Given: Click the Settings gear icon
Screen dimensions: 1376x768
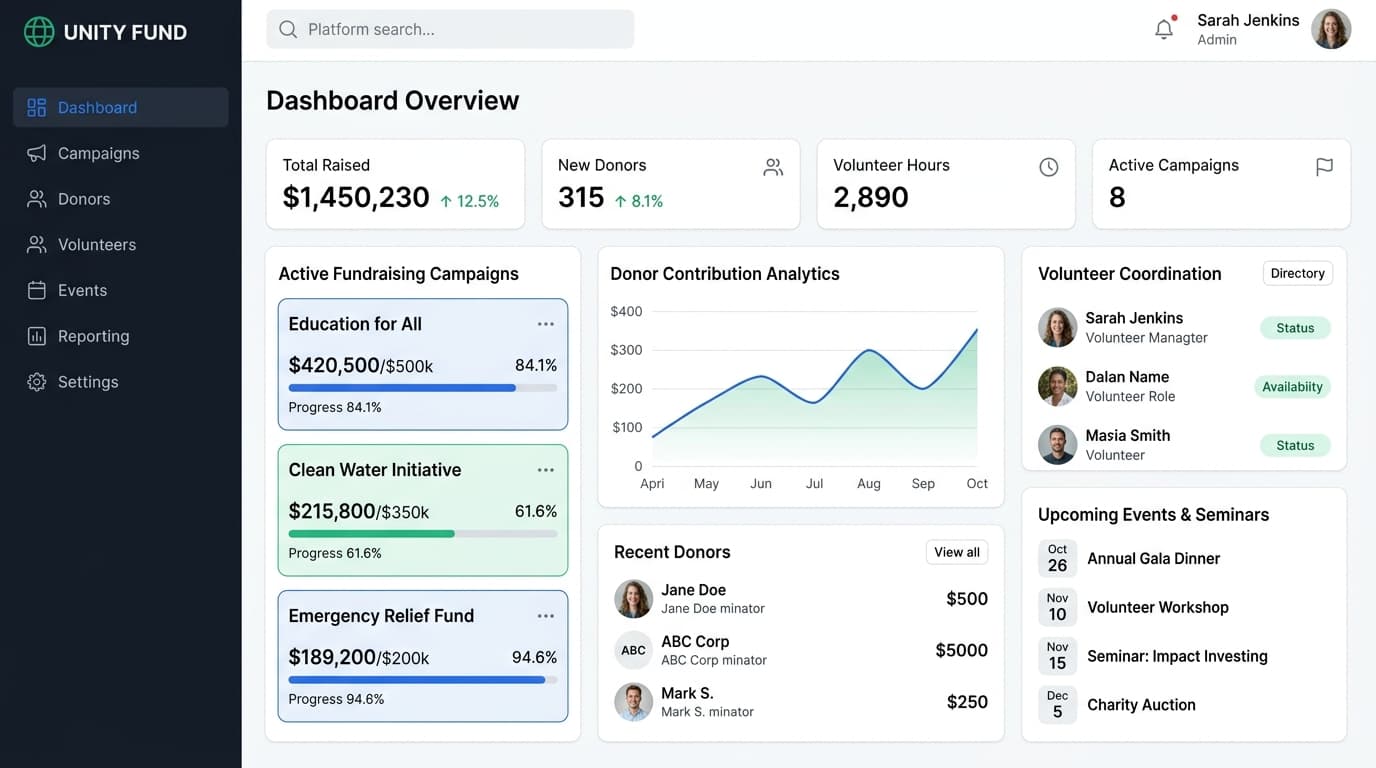Looking at the screenshot, I should pos(37,382).
